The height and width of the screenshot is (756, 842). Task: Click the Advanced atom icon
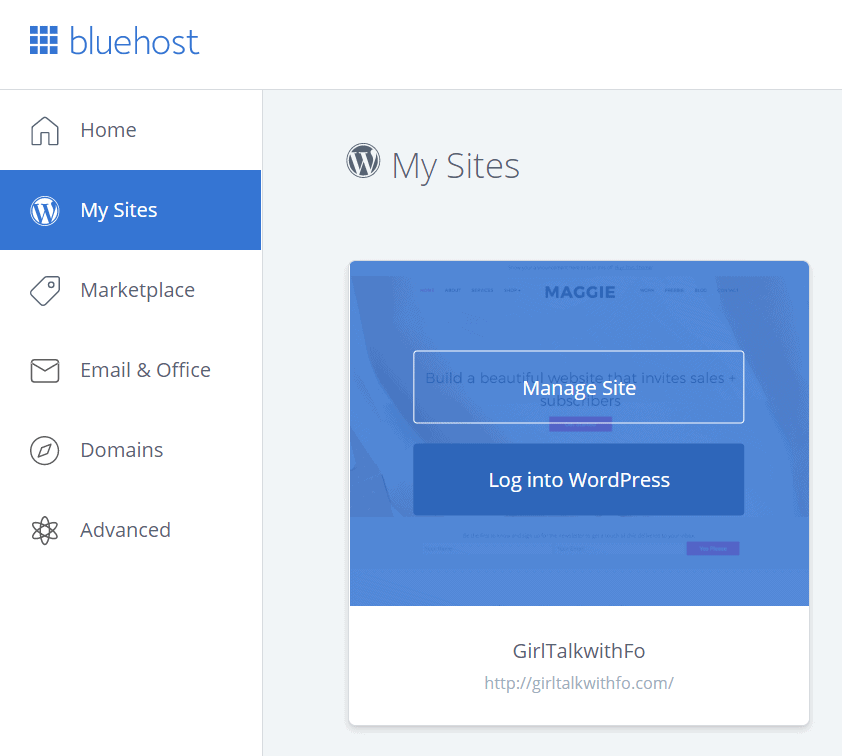point(45,530)
